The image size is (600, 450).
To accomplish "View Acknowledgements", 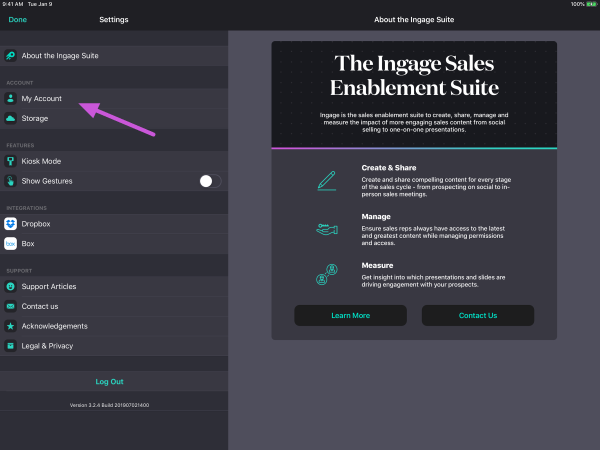I will coord(114,326).
